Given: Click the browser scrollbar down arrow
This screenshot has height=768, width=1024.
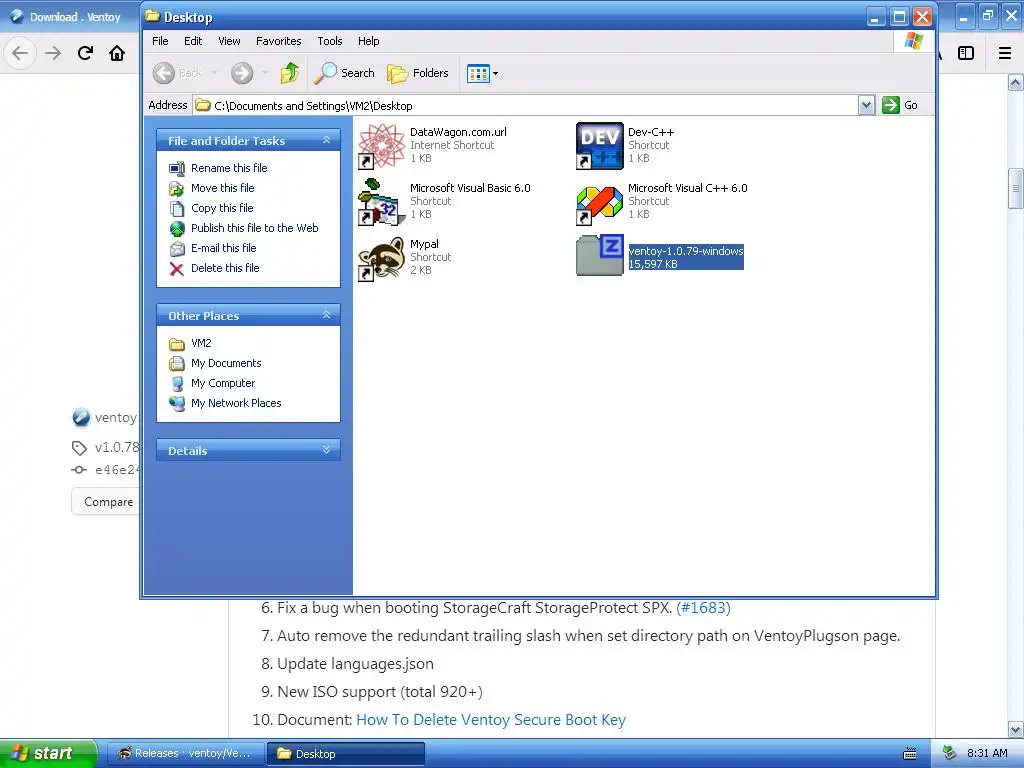Looking at the screenshot, I should tap(1016, 729).
